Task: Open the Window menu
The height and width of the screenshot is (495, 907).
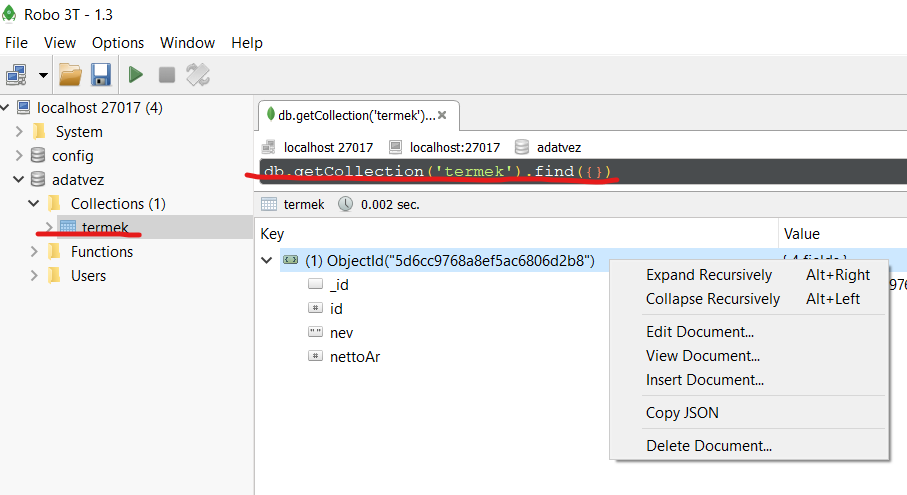Action: 187,43
